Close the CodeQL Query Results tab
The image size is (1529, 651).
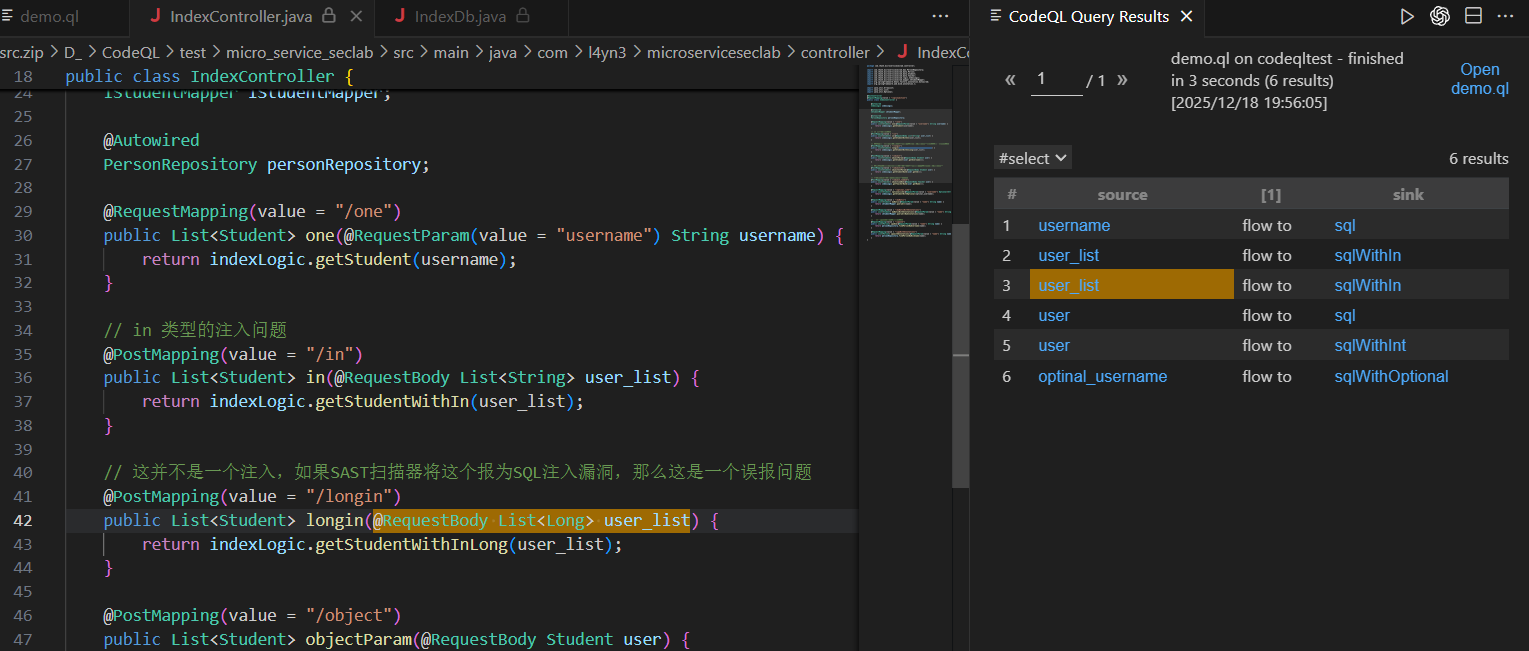pyautogui.click(x=1186, y=16)
